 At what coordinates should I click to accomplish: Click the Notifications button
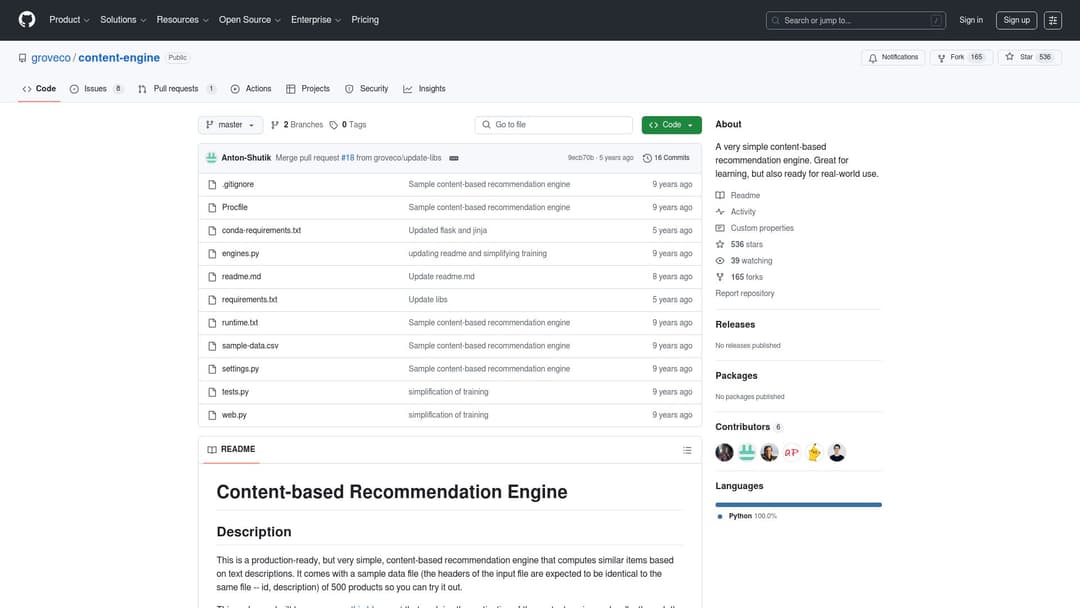point(893,57)
